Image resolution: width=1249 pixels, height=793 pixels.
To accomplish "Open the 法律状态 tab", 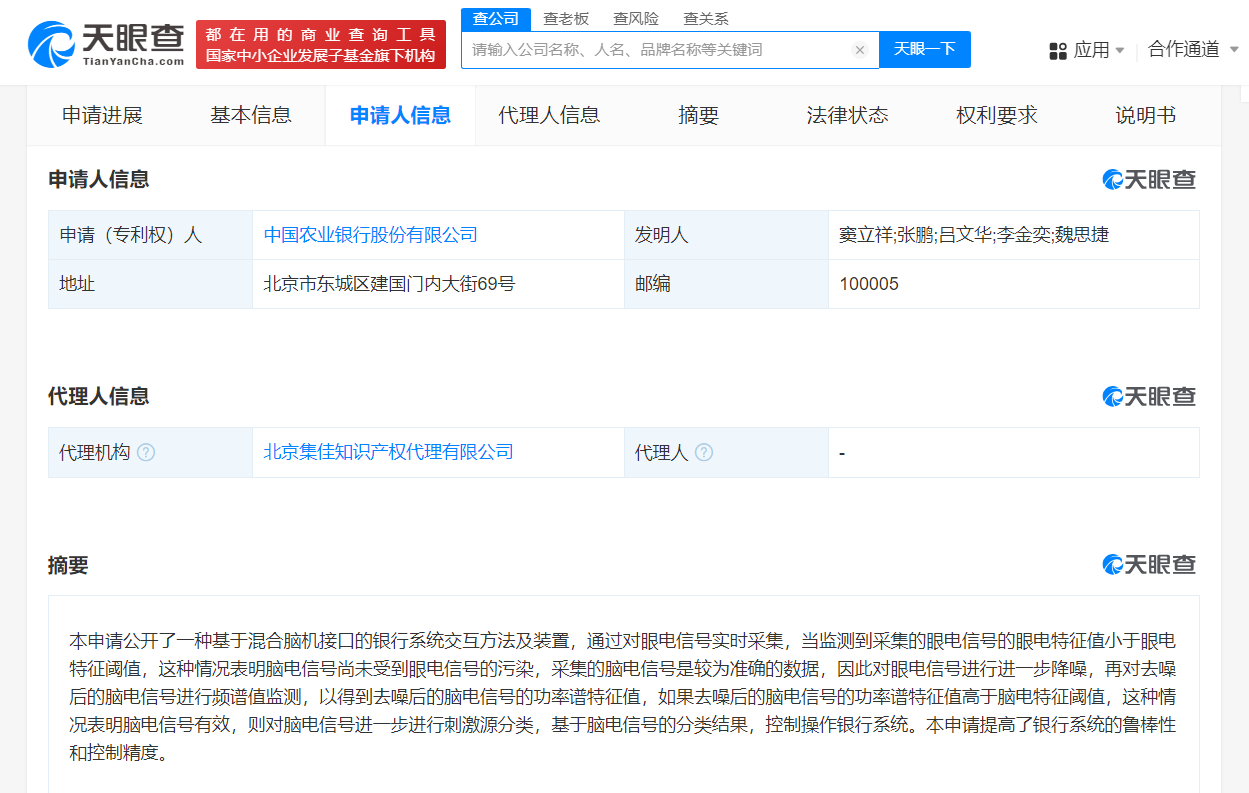I will [x=847, y=115].
